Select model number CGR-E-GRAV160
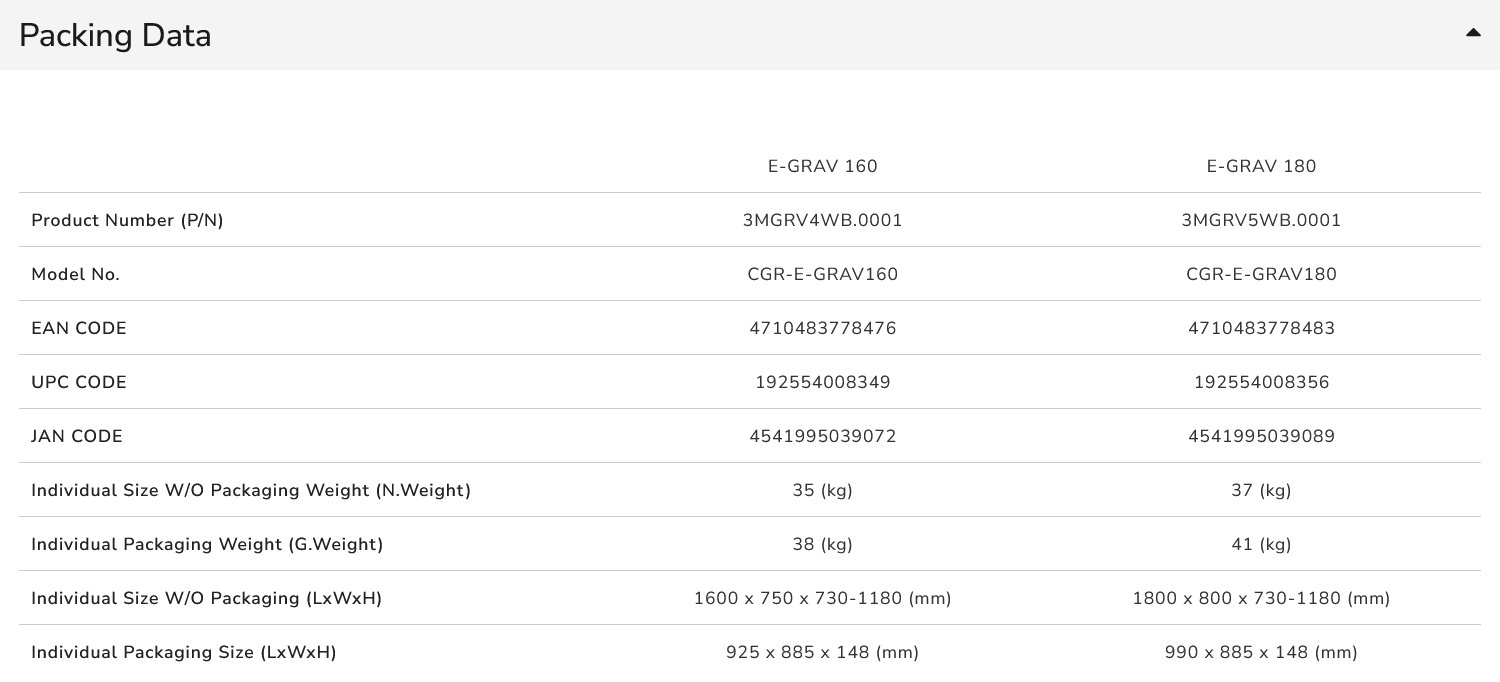The height and width of the screenshot is (682, 1500). pyautogui.click(x=822, y=275)
